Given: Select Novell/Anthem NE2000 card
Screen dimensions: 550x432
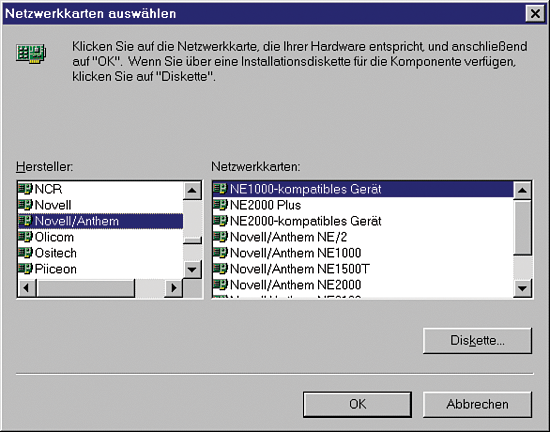Looking at the screenshot, I should [x=363, y=285].
